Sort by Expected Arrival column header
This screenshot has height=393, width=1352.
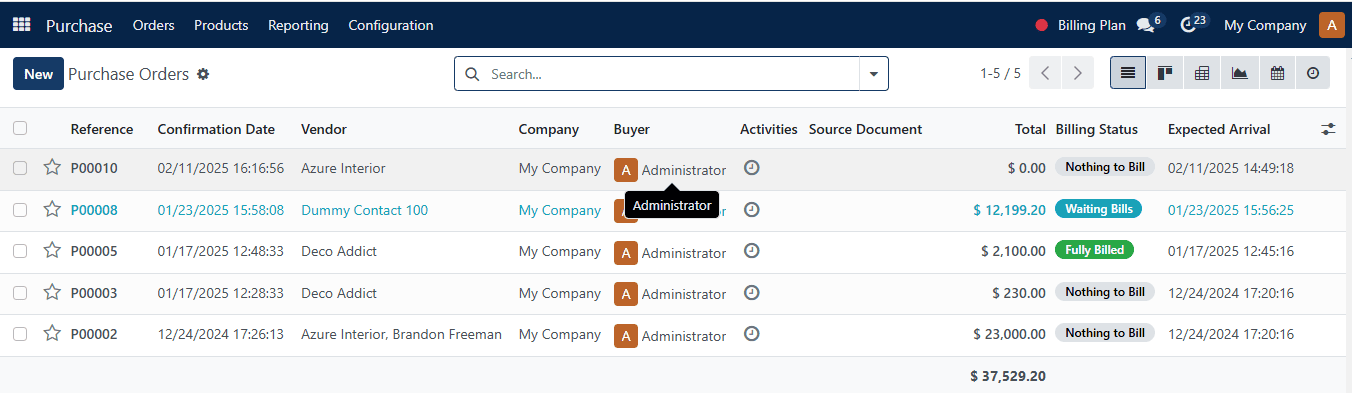click(x=1219, y=129)
